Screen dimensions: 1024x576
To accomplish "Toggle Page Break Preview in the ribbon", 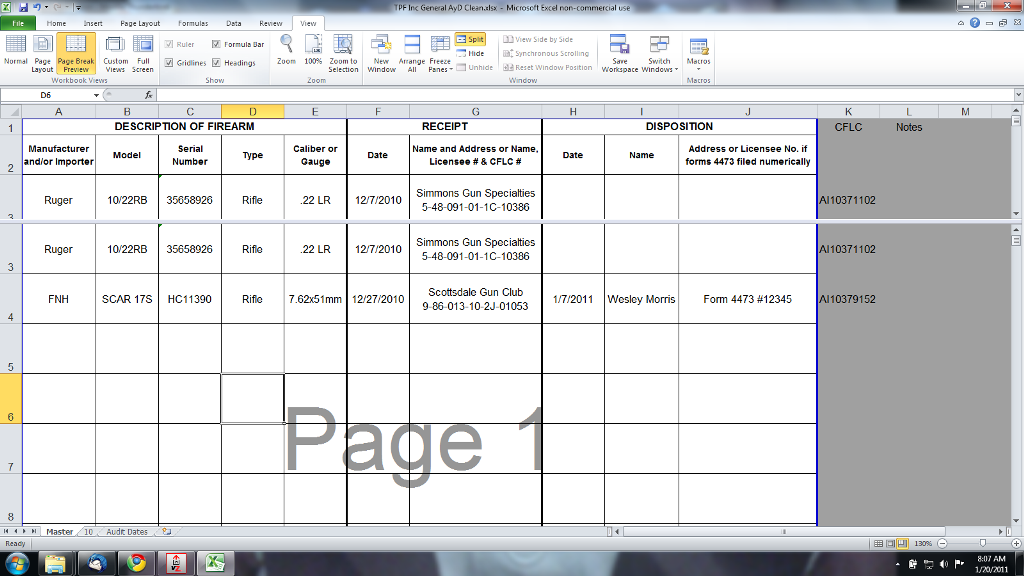I will pyautogui.click(x=76, y=54).
